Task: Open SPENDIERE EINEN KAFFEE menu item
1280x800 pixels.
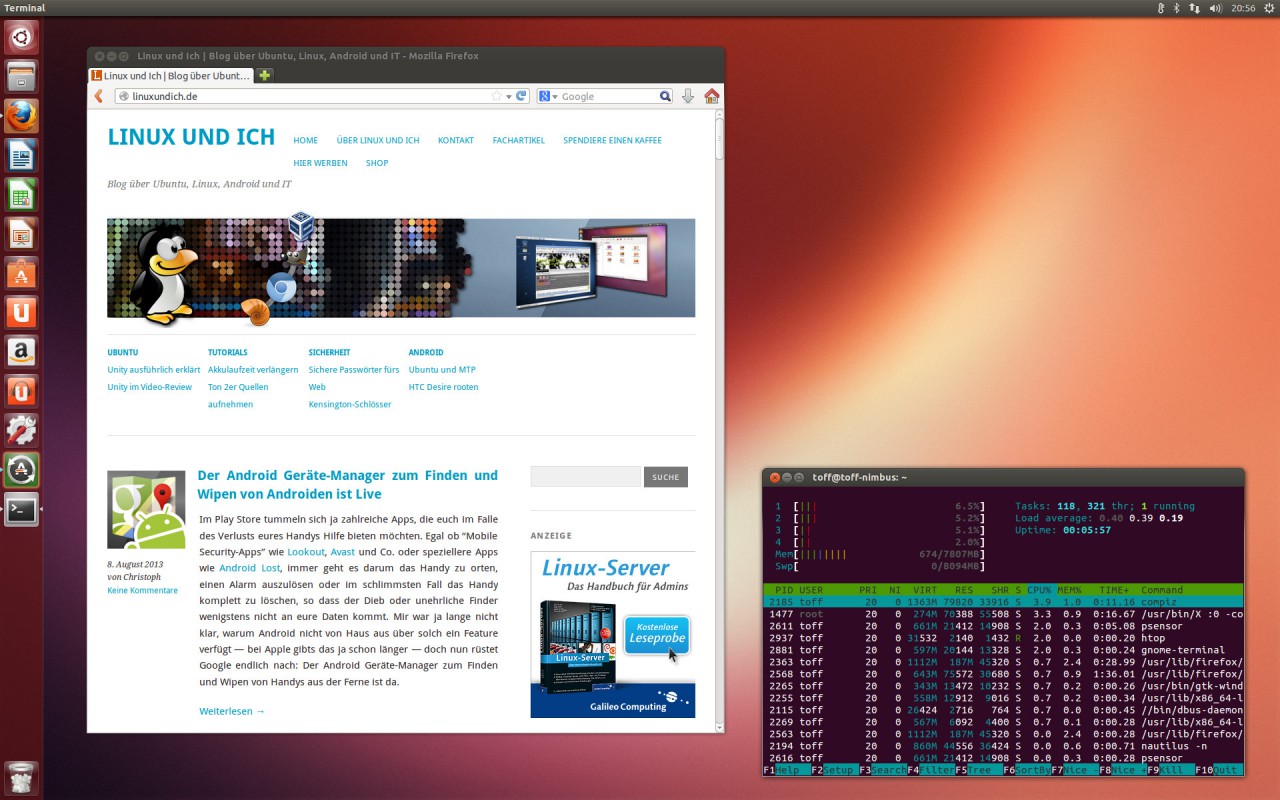Action: [x=612, y=141]
